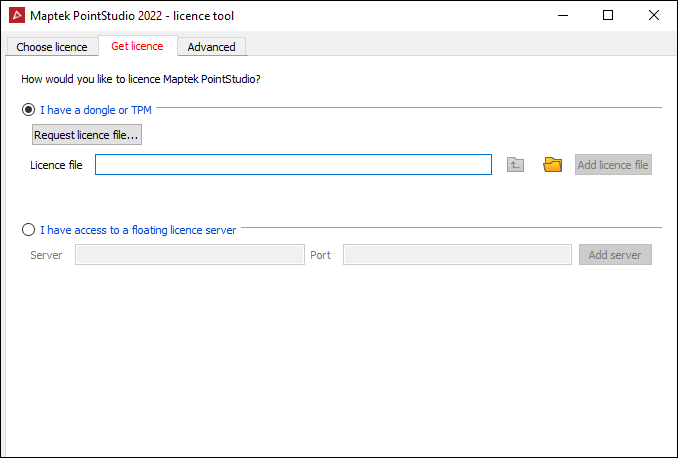Click the 'Add licence file' button
The height and width of the screenshot is (458, 678).
613,165
